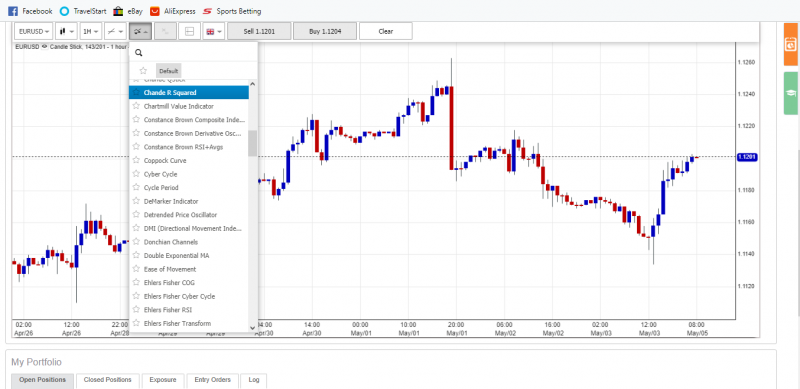
Task: Choose Constance Brown Derivative Oscillator
Action: pos(189,133)
